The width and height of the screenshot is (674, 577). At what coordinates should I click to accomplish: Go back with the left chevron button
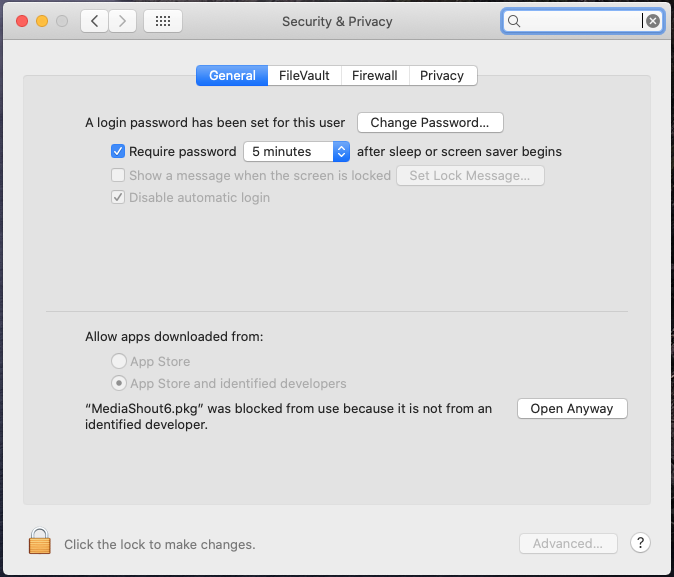(x=95, y=21)
